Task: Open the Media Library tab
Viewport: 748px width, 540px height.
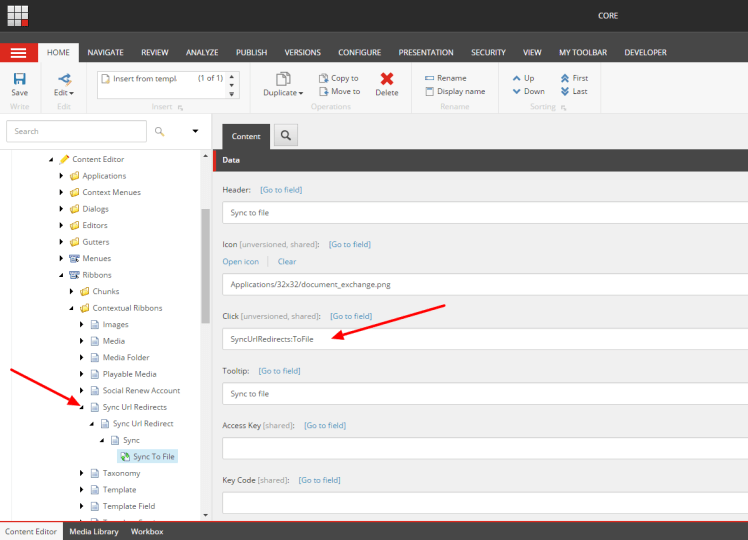Action: 93,531
